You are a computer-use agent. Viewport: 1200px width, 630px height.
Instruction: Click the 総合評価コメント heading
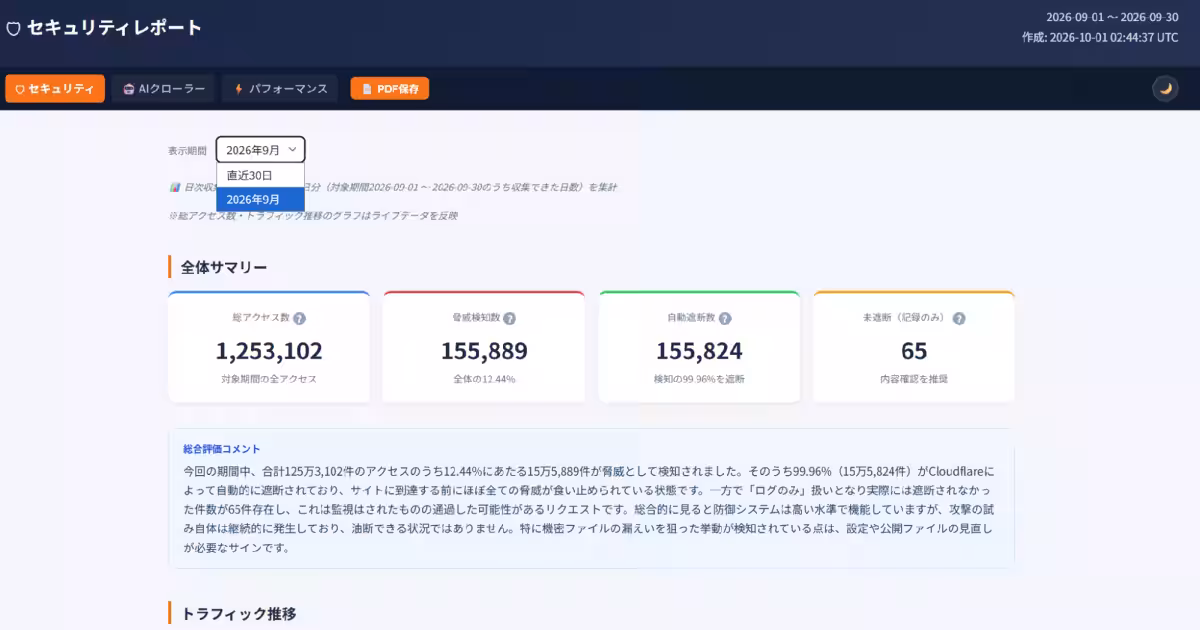tap(222, 449)
